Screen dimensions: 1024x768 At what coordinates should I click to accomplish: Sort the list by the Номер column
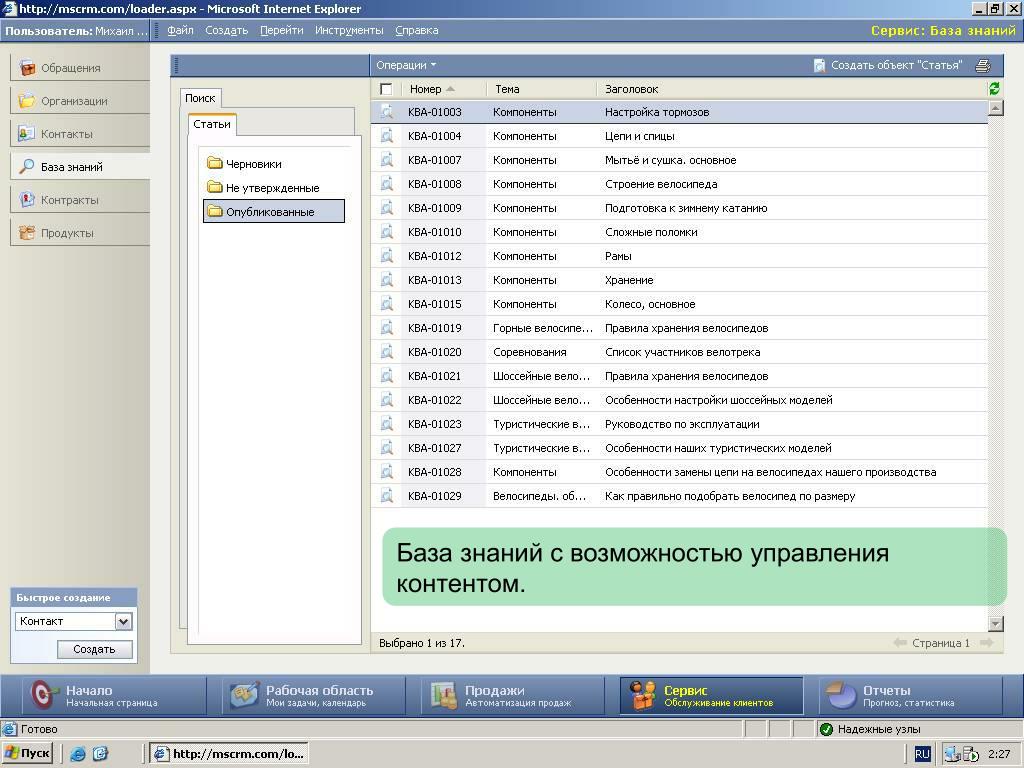pyautogui.click(x=432, y=89)
